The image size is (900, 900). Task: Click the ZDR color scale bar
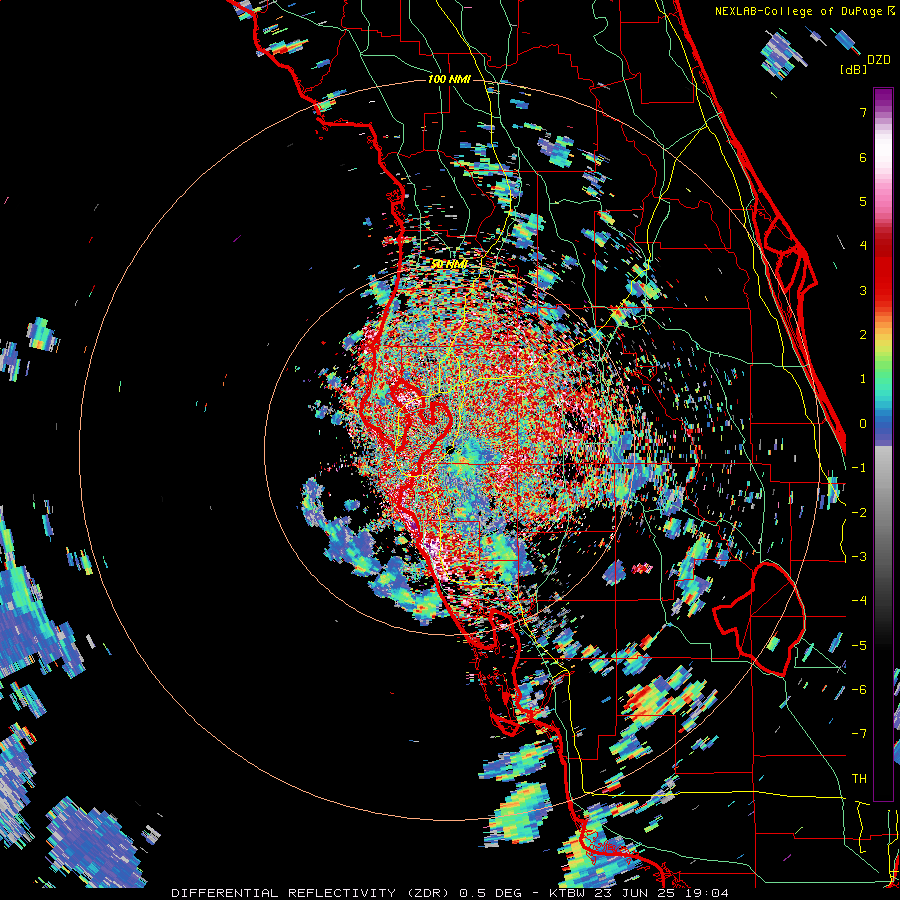[883, 444]
